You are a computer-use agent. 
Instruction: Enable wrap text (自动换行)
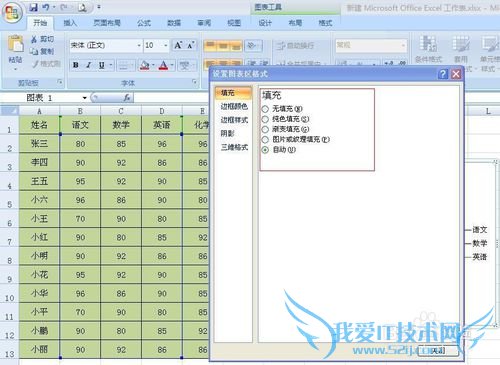click(295, 46)
